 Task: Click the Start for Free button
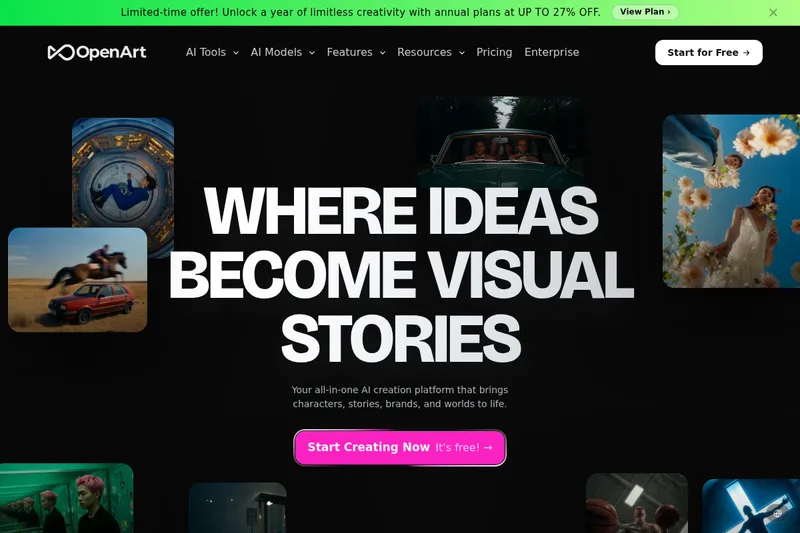[x=709, y=53]
